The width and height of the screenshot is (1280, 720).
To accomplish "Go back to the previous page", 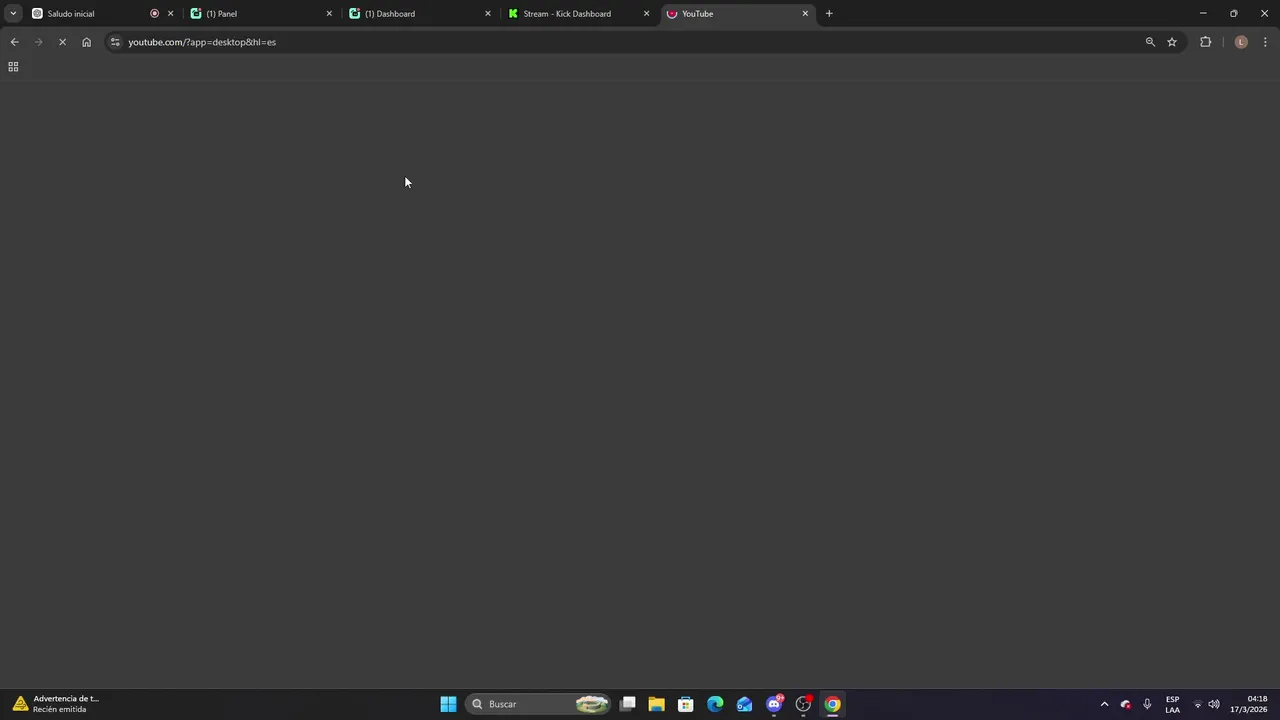I will (14, 42).
